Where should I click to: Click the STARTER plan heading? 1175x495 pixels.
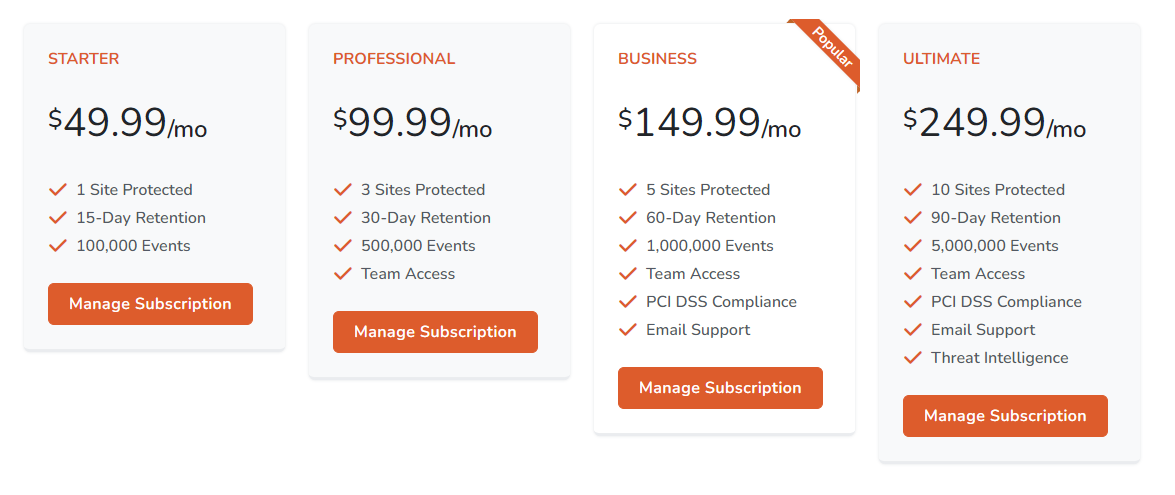point(84,59)
